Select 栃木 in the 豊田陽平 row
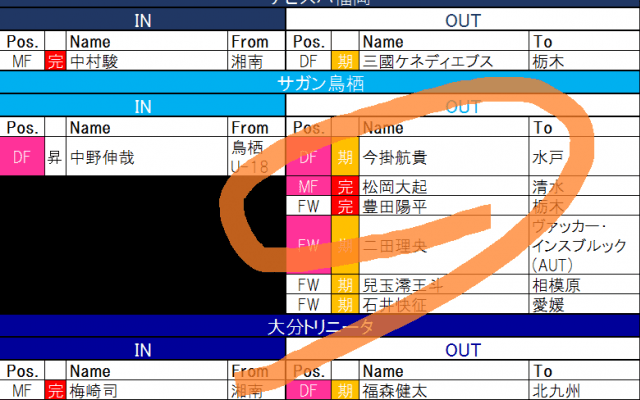 [584, 206]
